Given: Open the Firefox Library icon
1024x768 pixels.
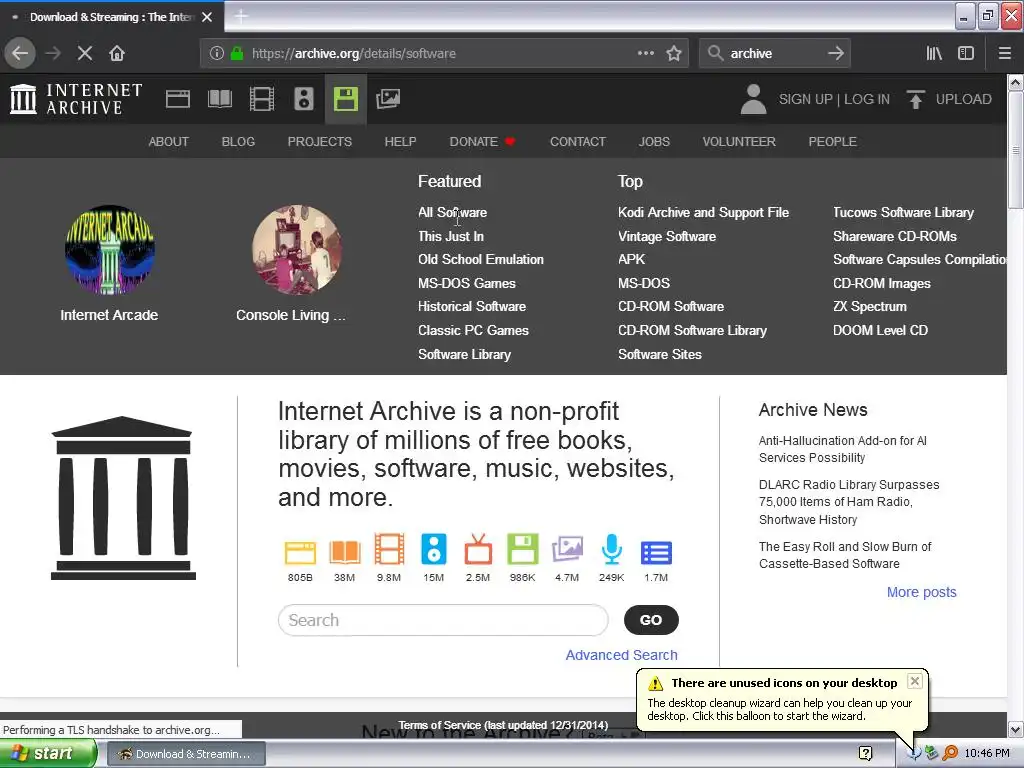Looking at the screenshot, I should pos(934,54).
